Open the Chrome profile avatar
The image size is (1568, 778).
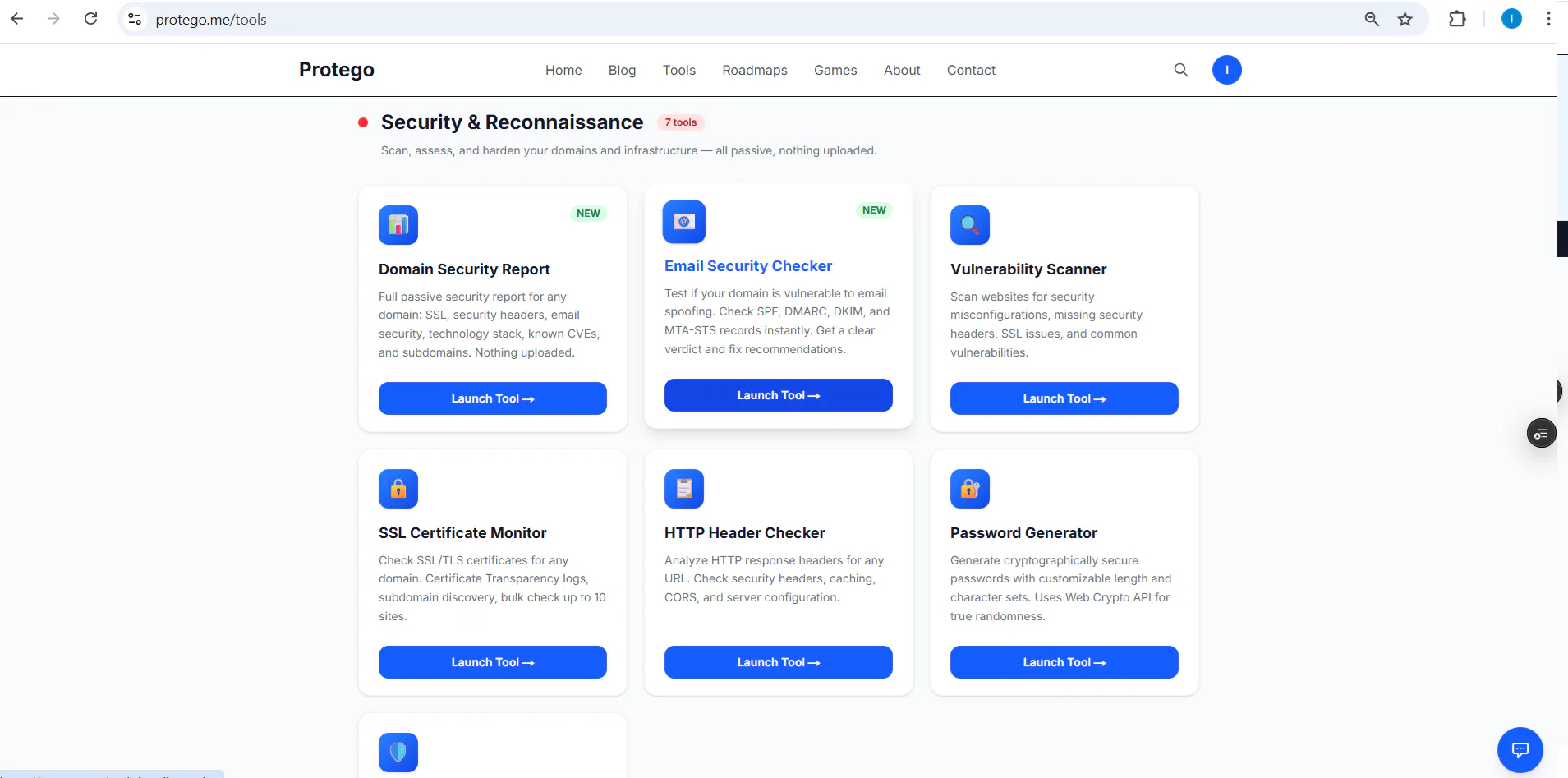pyautogui.click(x=1511, y=19)
